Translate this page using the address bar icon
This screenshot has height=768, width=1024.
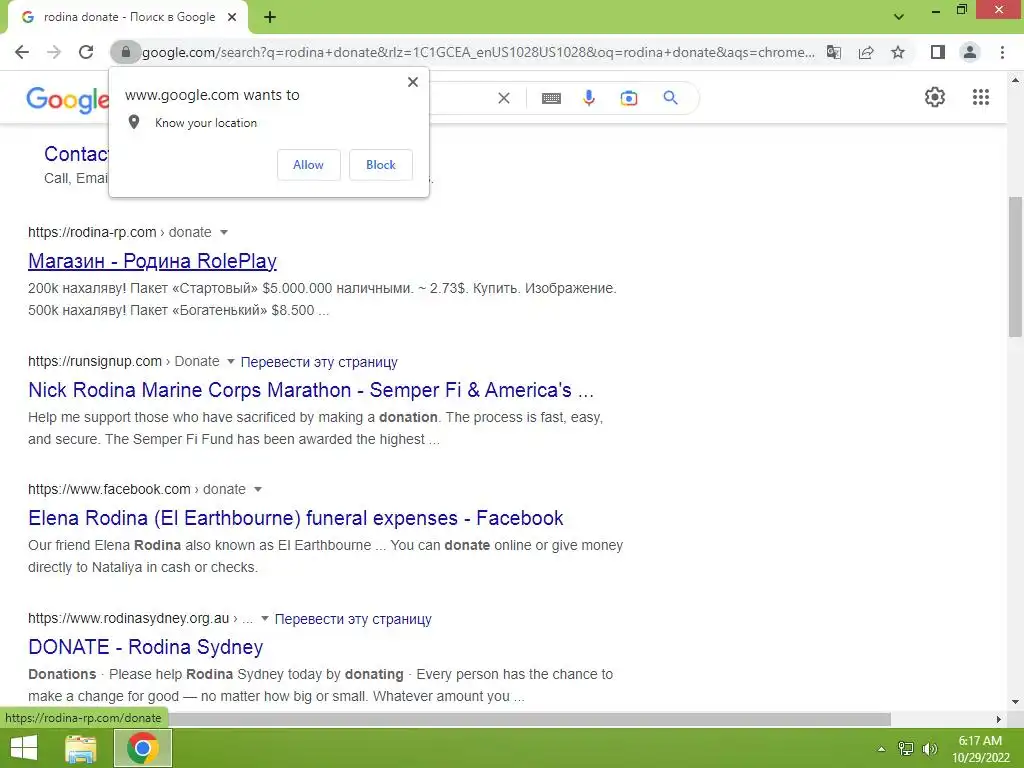[834, 52]
